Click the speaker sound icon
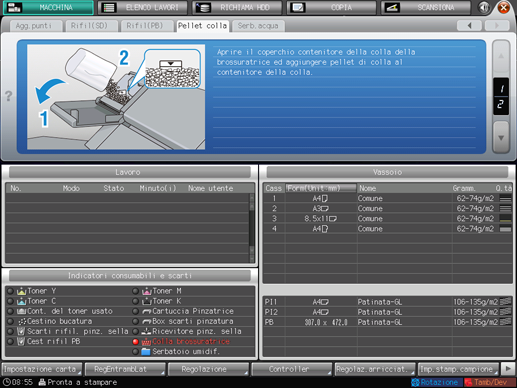Image resolution: width=517 pixels, height=388 pixels. [484, 7]
